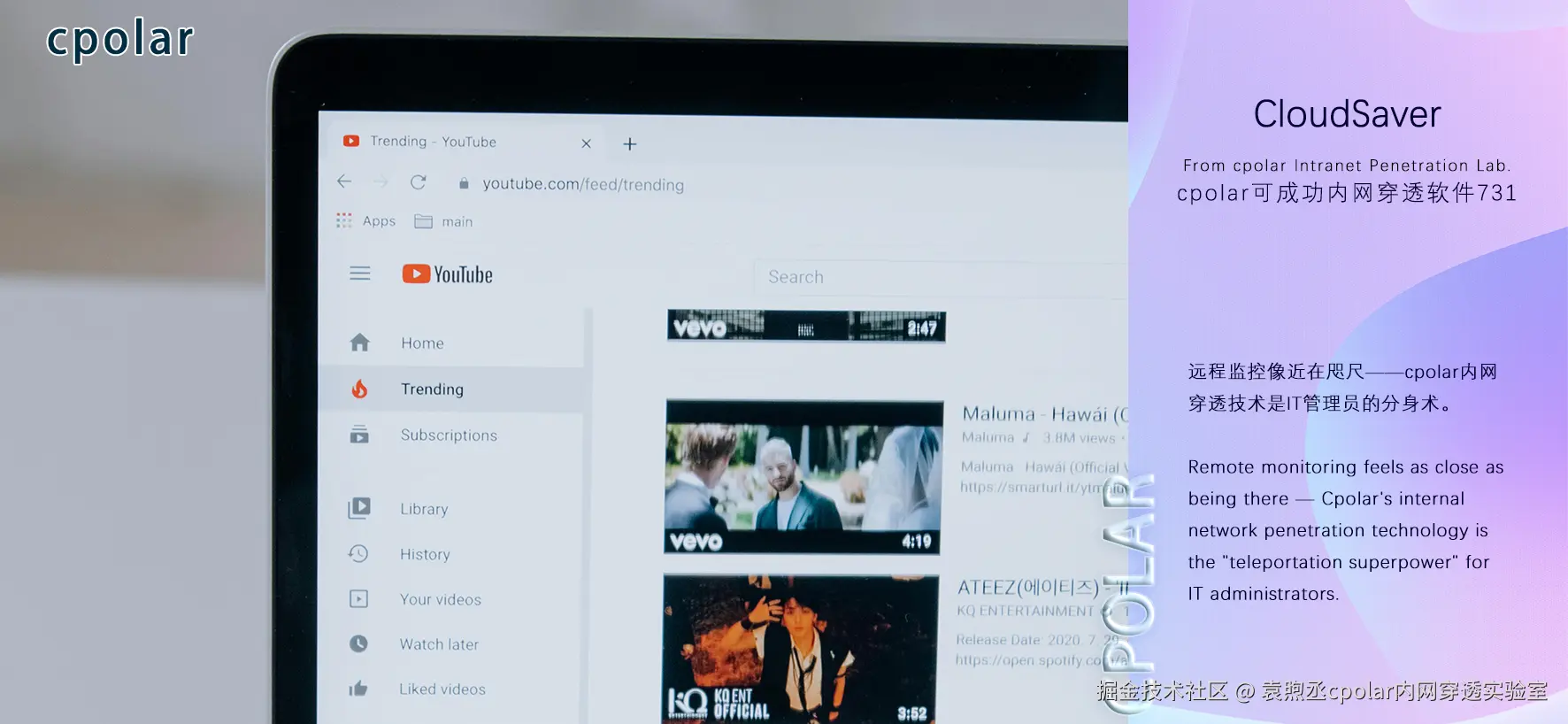Open a new browser tab with plus
The image size is (1568, 724).
point(630,143)
